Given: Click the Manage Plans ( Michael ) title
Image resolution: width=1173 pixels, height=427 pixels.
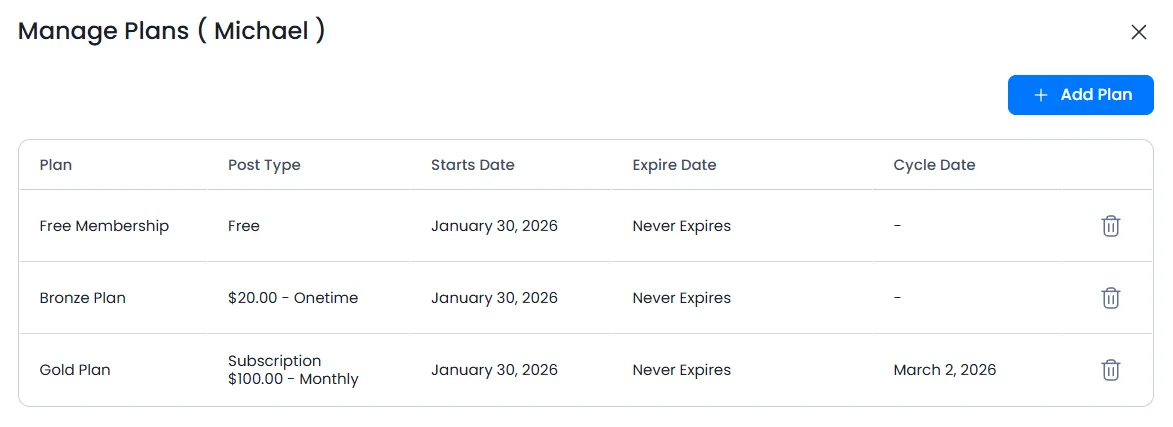Looking at the screenshot, I should pyautogui.click(x=172, y=31).
